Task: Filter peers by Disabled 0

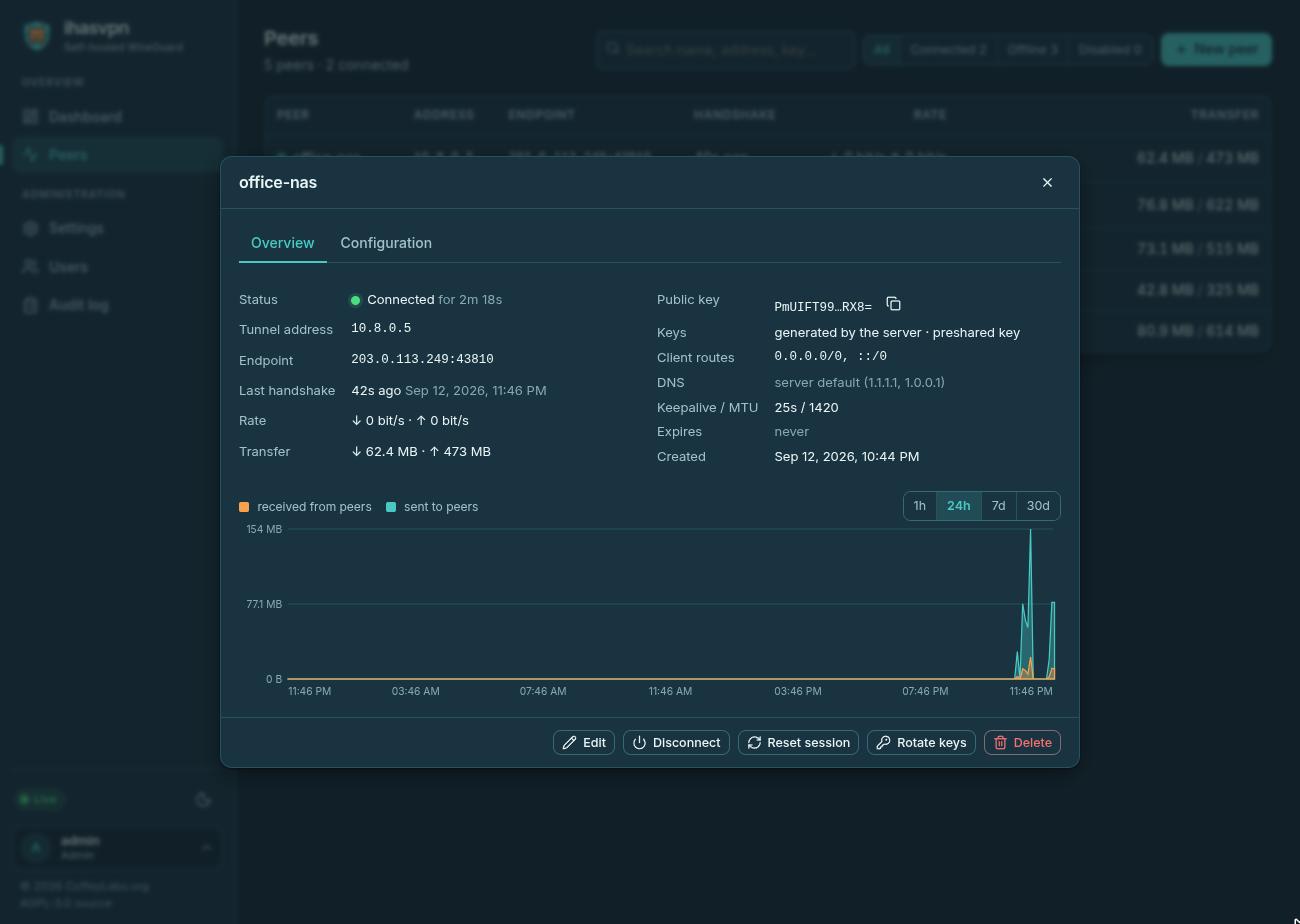Action: (x=1109, y=49)
